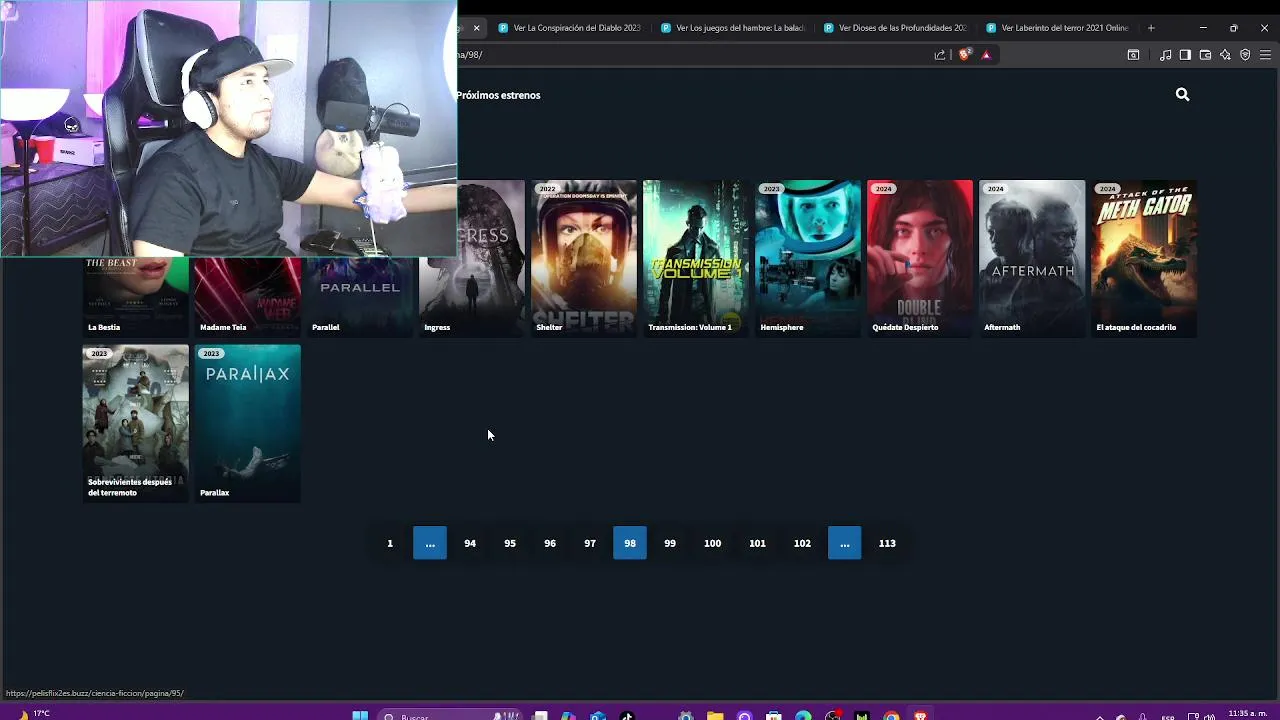Click the second ellipsis pagination button
Screen dimensions: 1280x720
pos(845,543)
